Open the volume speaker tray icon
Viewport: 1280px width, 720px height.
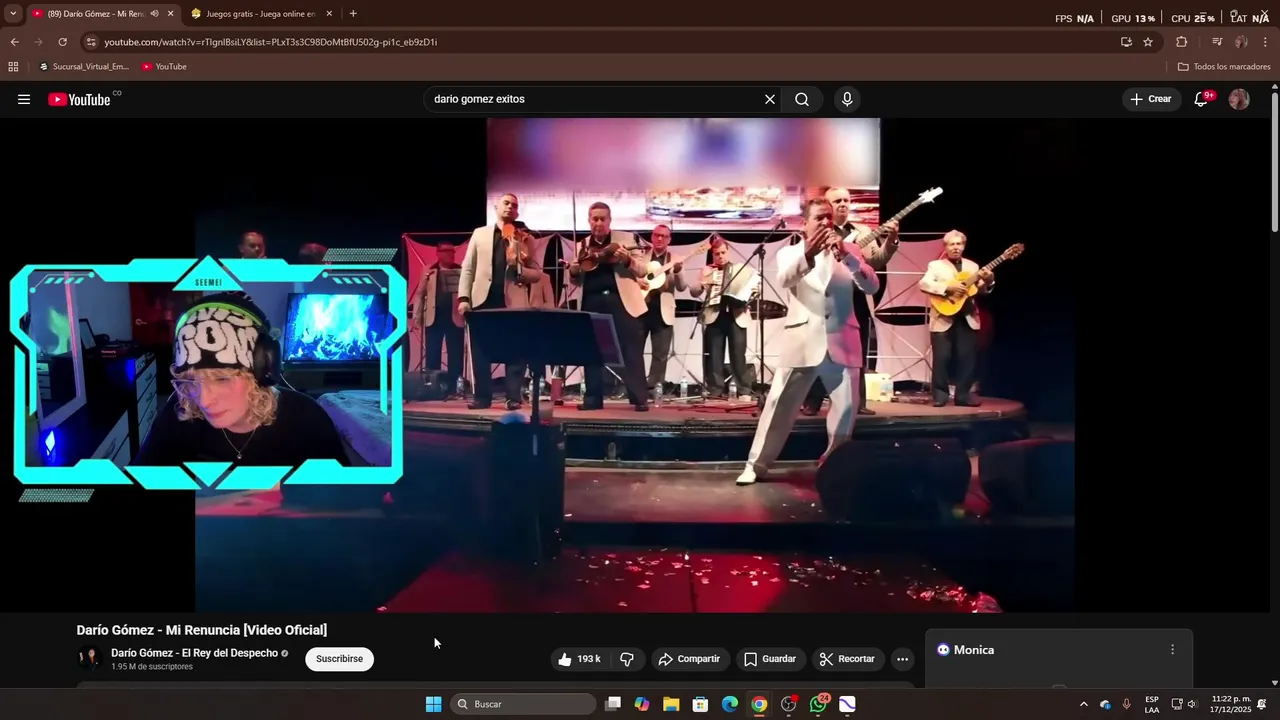click(1191, 704)
